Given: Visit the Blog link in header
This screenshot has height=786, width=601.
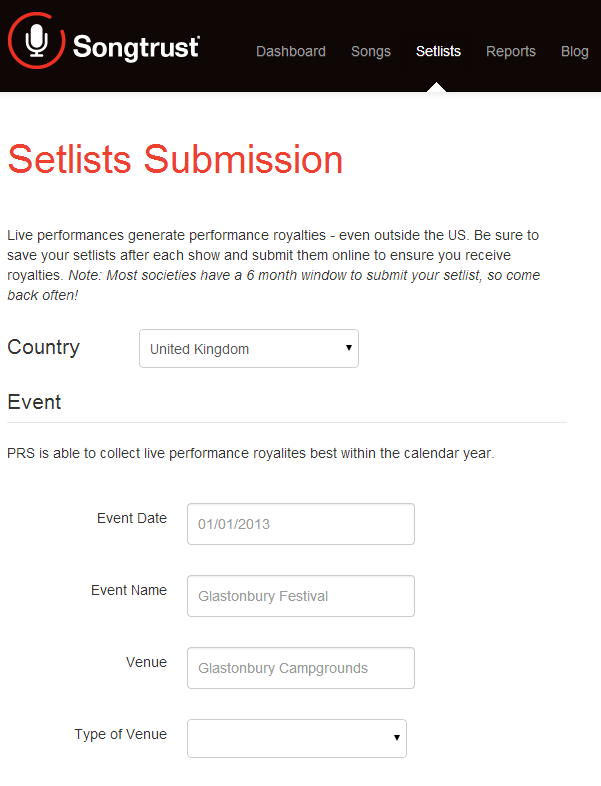Looking at the screenshot, I should click(574, 51).
